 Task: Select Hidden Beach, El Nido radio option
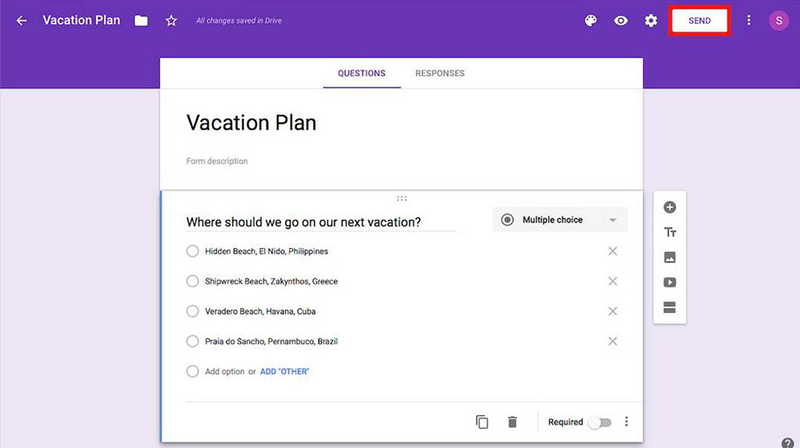pyautogui.click(x=193, y=251)
